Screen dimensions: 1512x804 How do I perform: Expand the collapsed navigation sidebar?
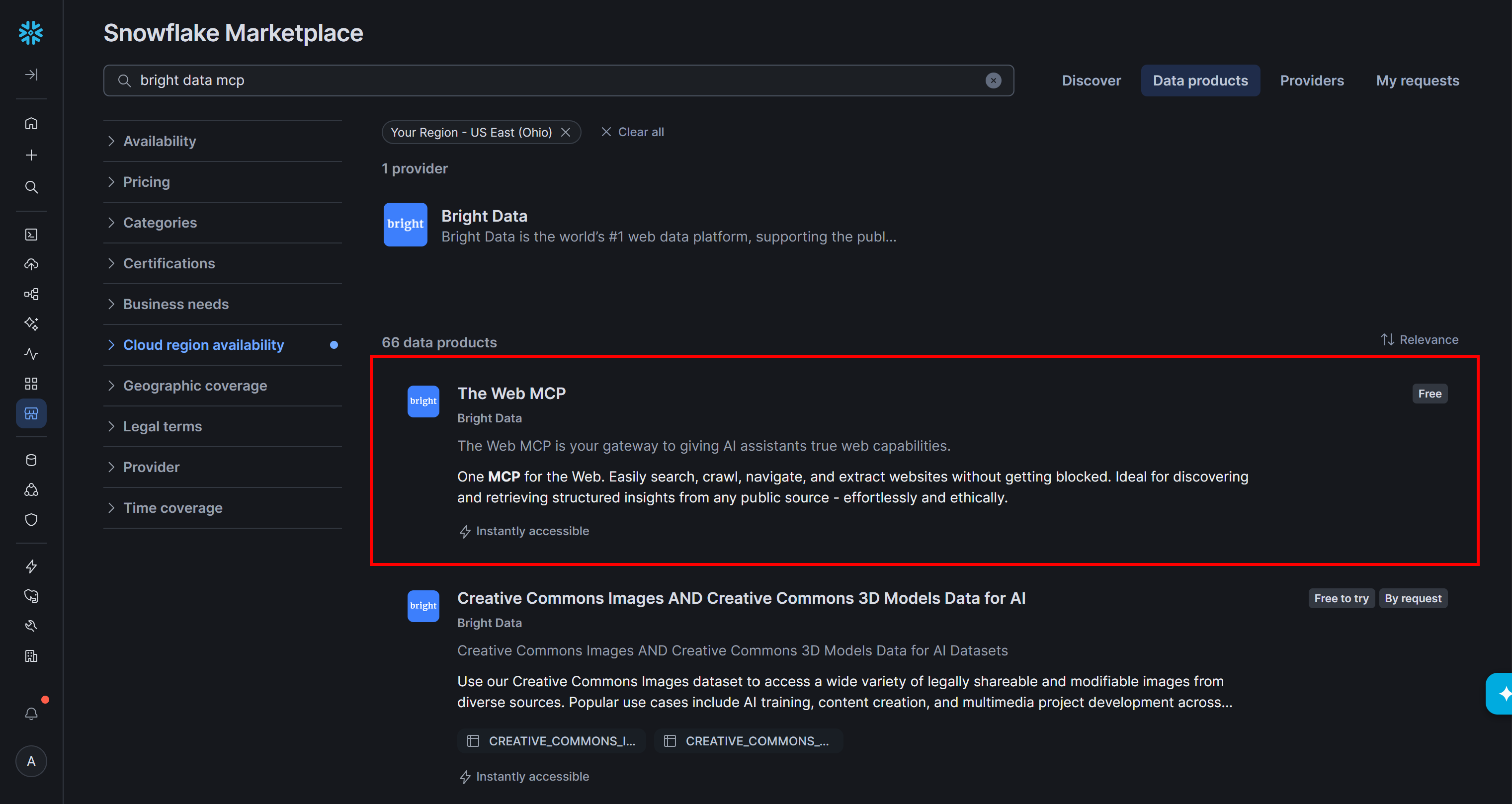coord(31,75)
